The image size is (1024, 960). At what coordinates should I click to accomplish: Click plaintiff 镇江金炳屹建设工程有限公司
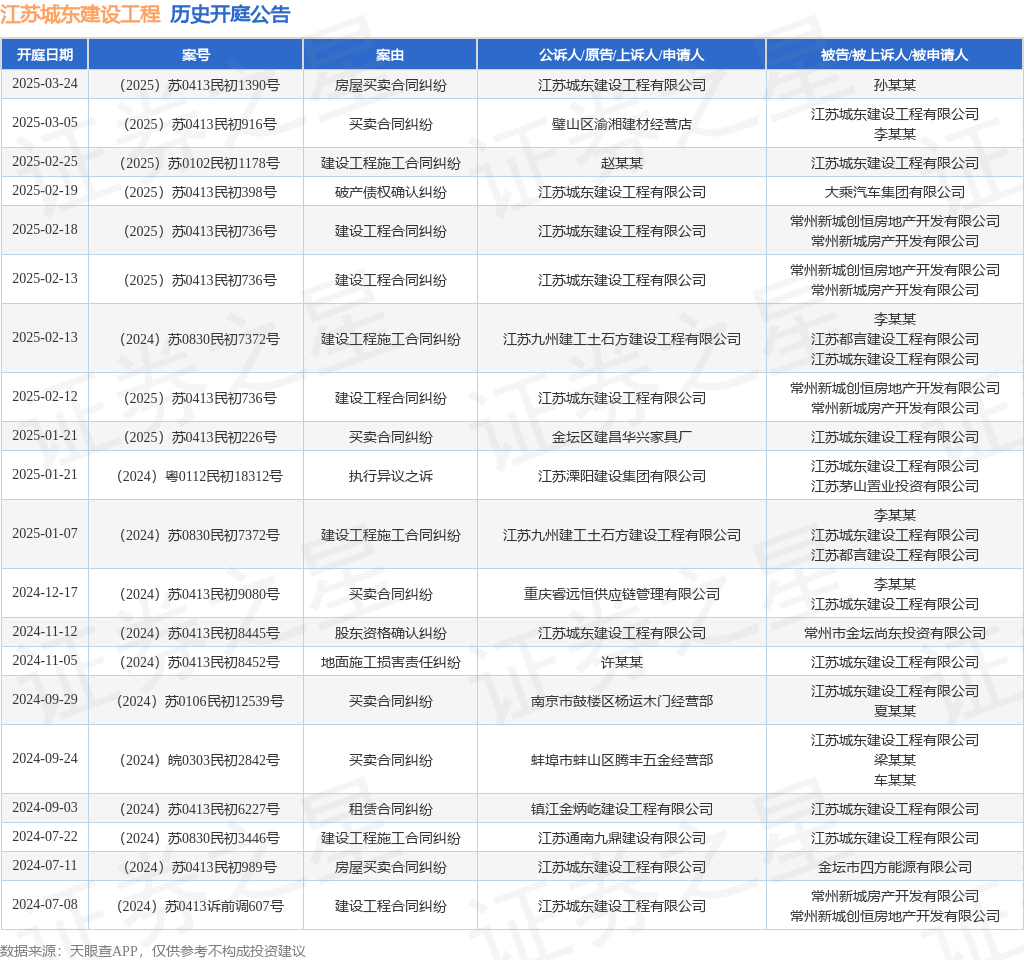(621, 810)
